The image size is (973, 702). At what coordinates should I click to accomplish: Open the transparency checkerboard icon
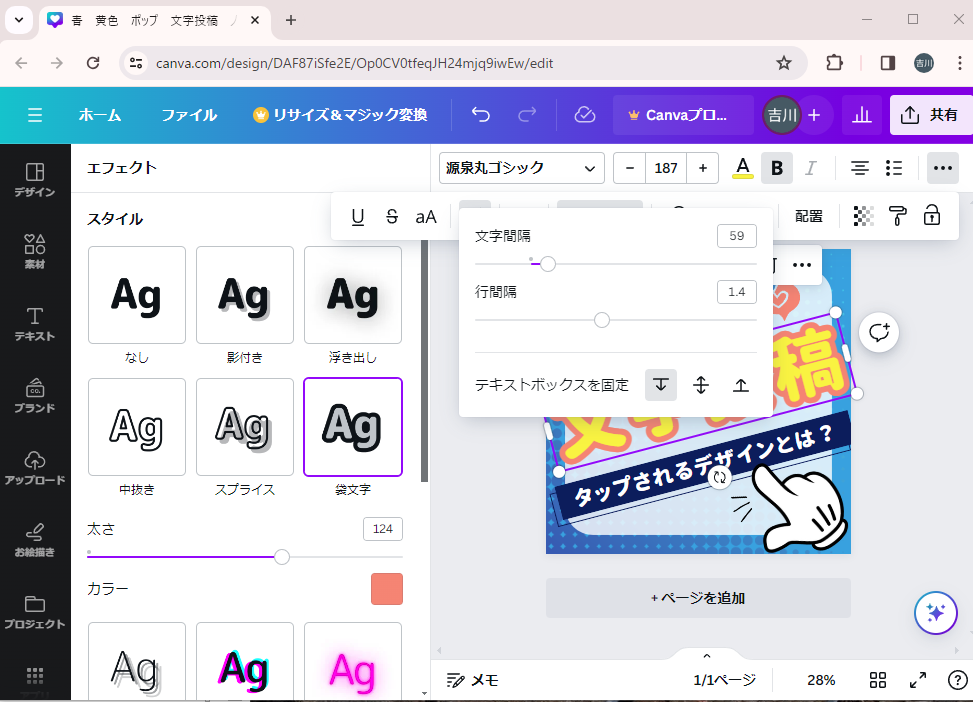(863, 216)
